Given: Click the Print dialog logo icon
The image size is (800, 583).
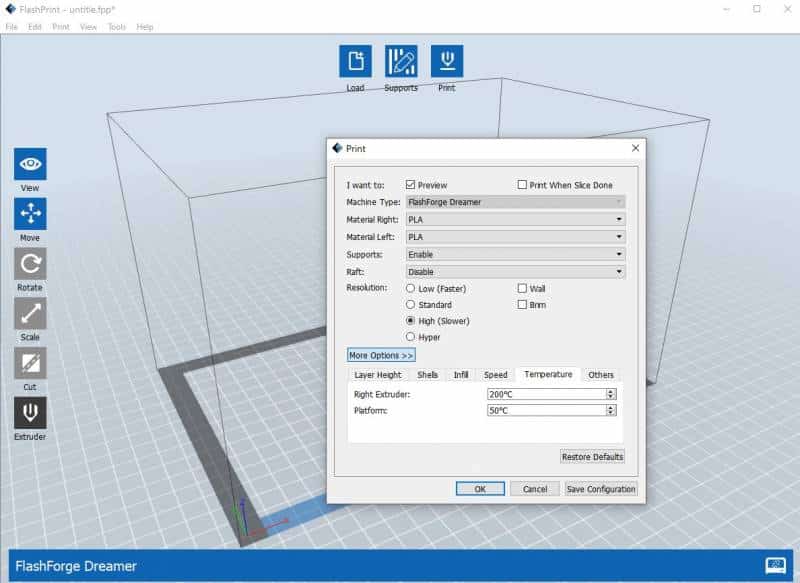Looking at the screenshot, I should point(337,148).
